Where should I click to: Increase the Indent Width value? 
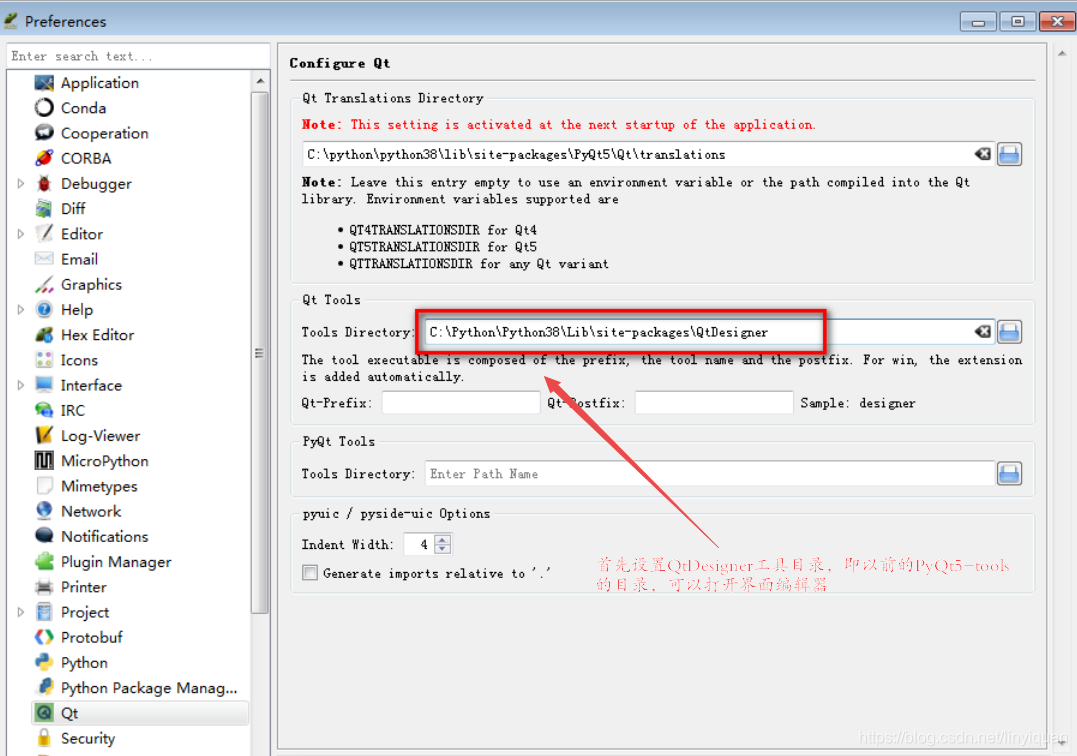(x=443, y=540)
